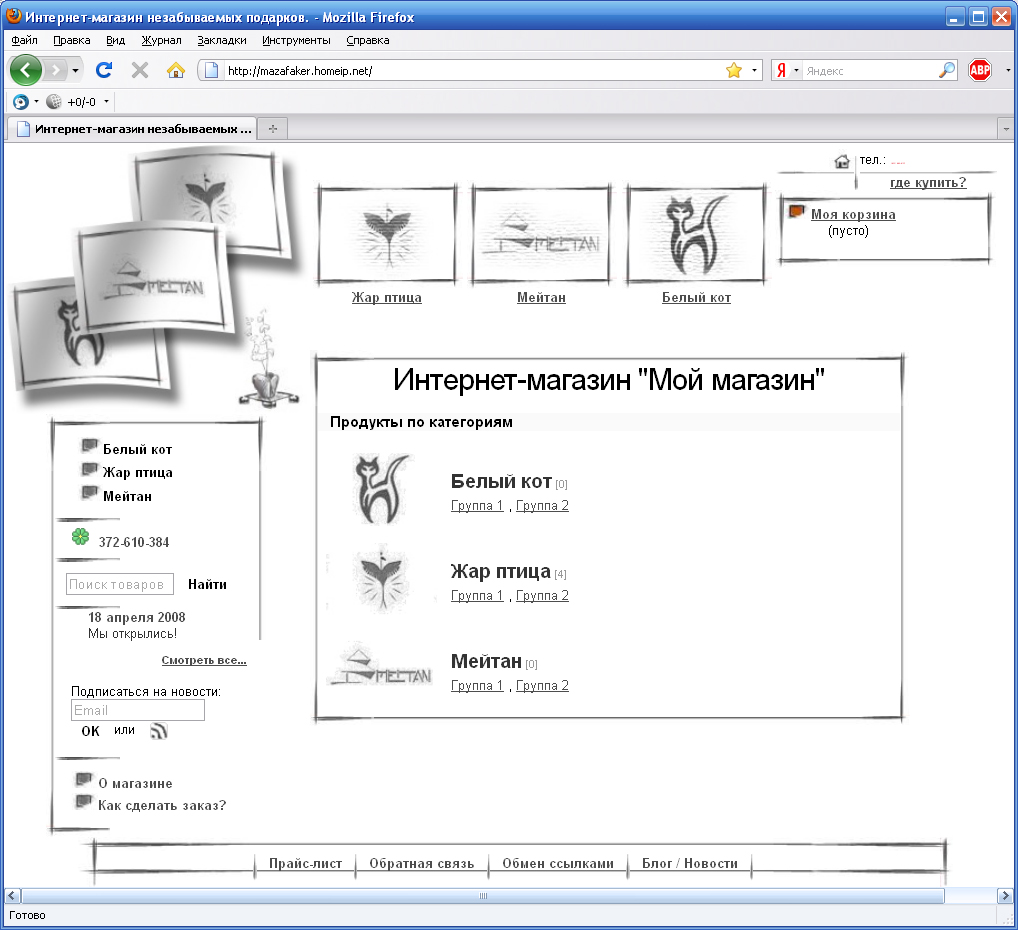This screenshot has height=930, width=1018.
Task: Open the Журнал menu
Action: pos(162,40)
